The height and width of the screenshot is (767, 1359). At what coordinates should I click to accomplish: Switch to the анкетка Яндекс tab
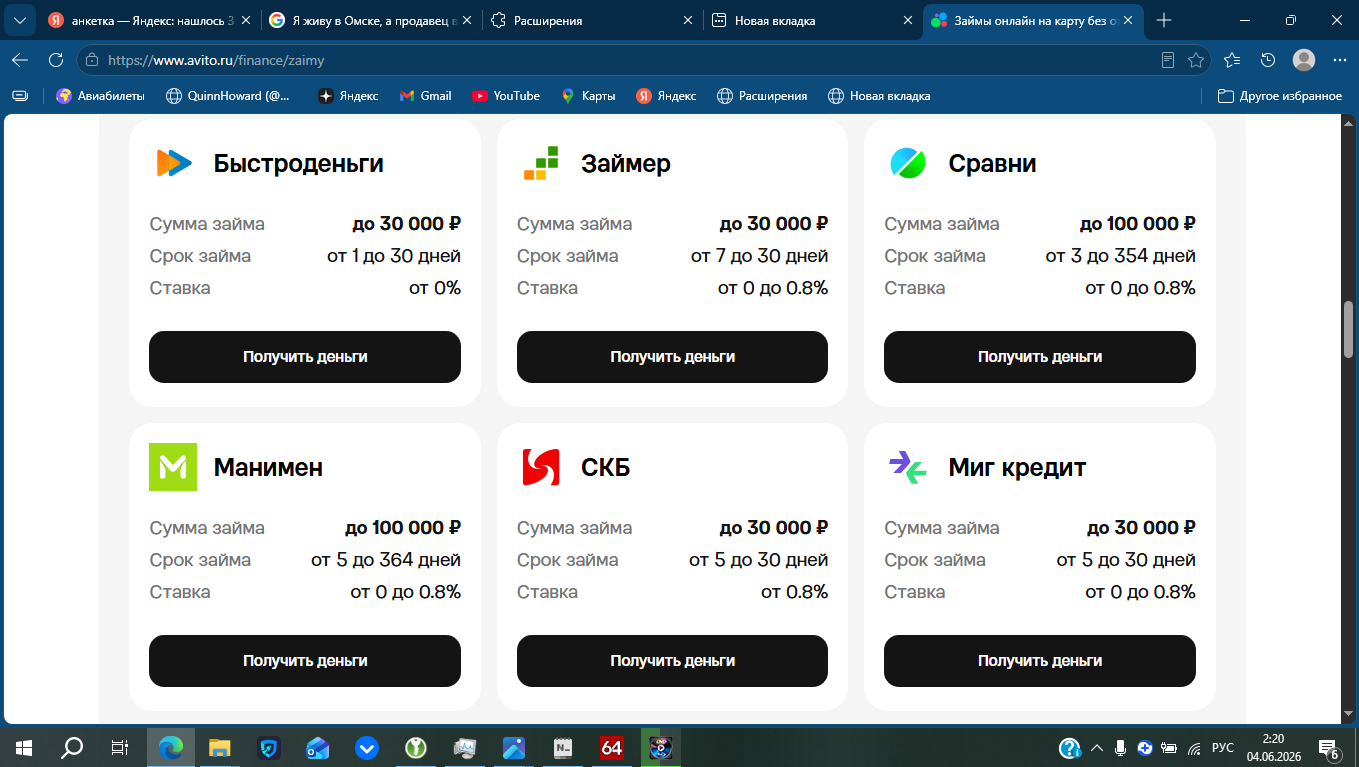[150, 20]
